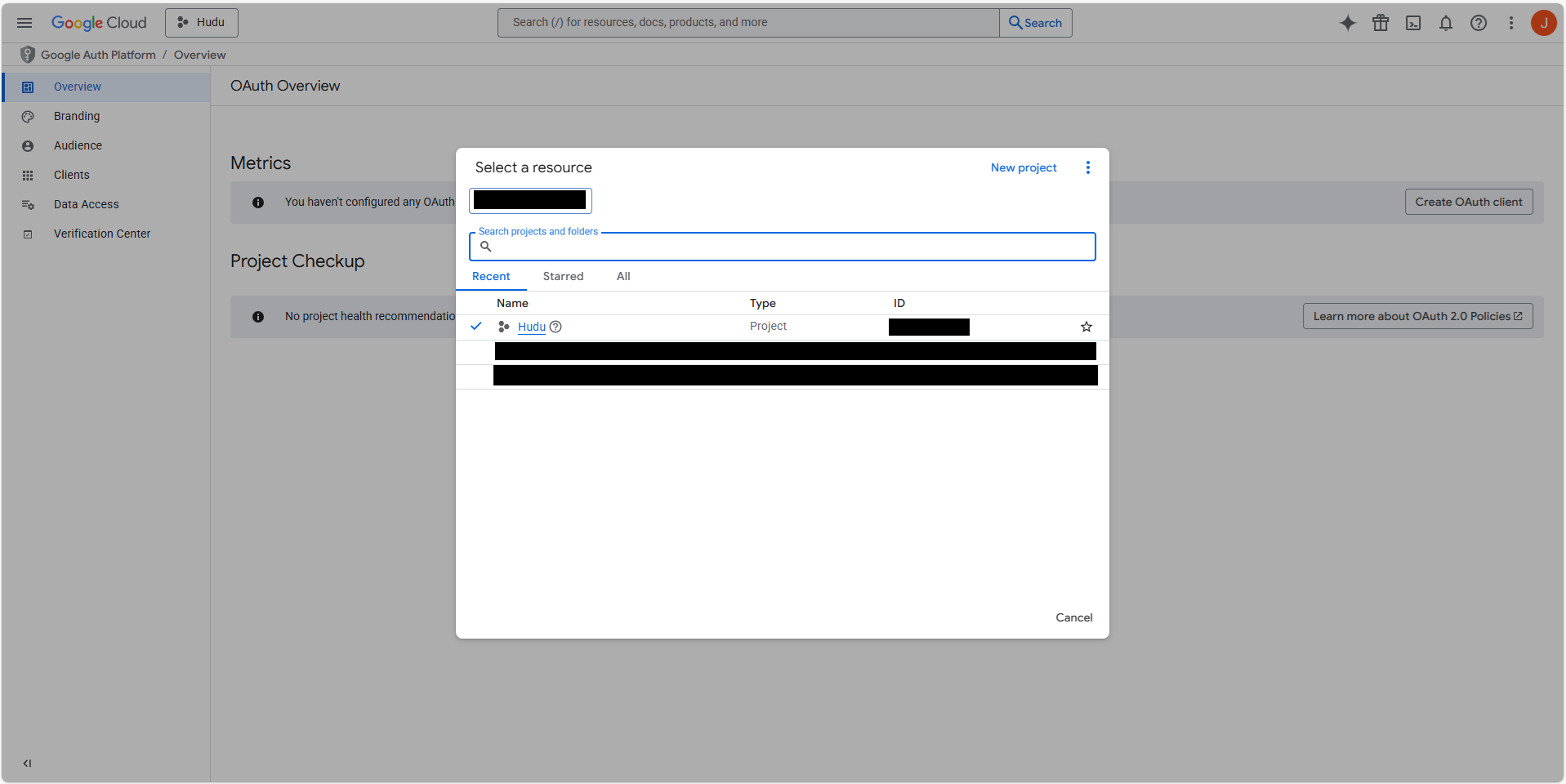Open the main navigation hamburger menu
The width and height of the screenshot is (1566, 784).
25,23
